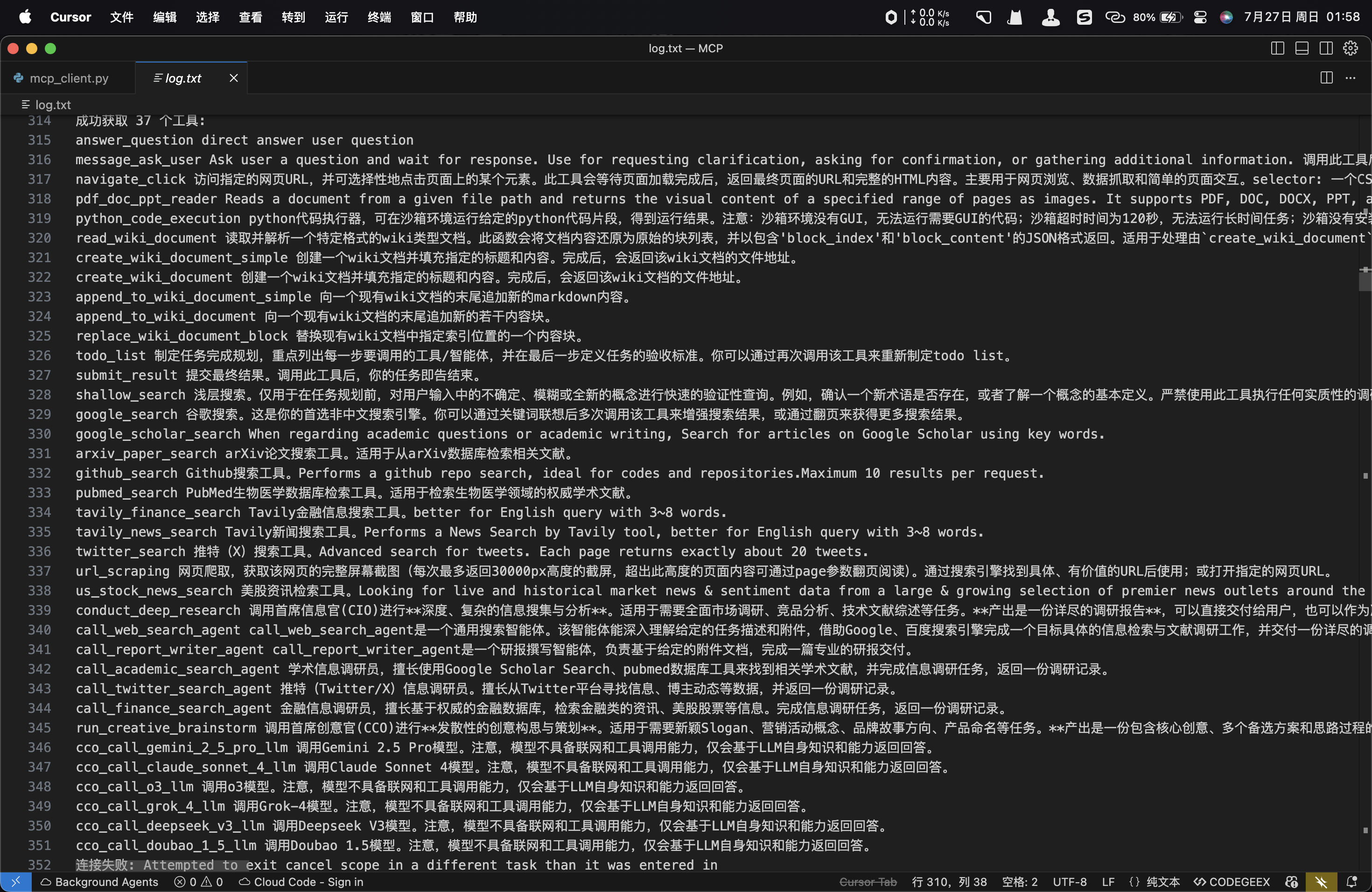This screenshot has width=1372, height=892.
Task: Open the 运行 menu
Action: pyautogui.click(x=336, y=17)
